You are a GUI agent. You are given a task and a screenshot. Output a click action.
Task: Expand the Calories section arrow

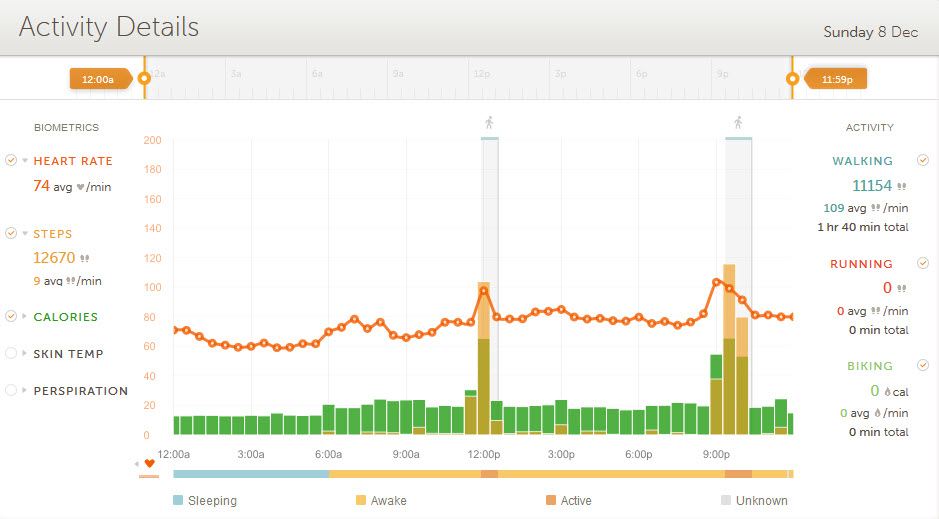(25, 317)
